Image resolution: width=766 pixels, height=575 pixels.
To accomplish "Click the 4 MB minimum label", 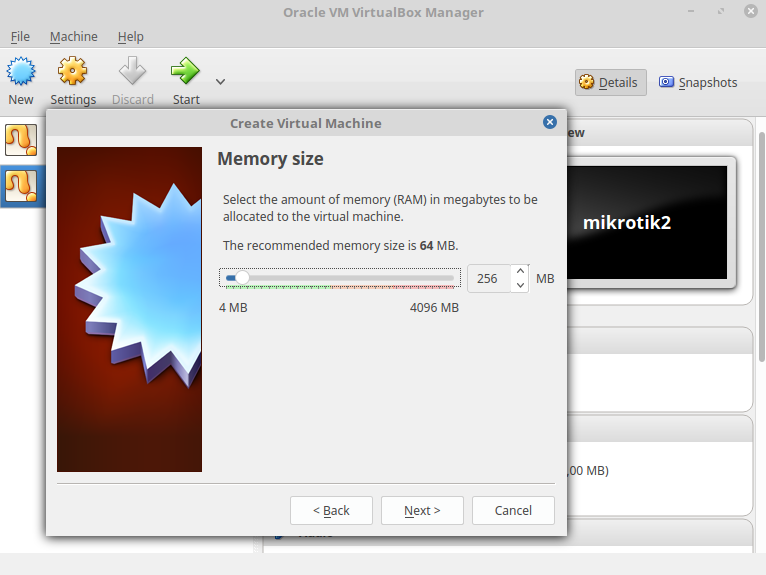I will (233, 308).
